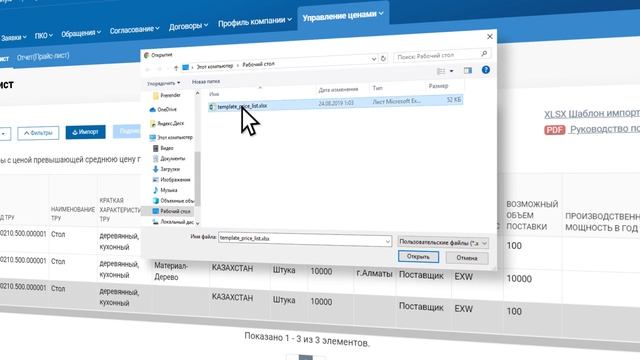This screenshot has height=360, width=640.
Task: Click the НАИМЕНОВАНИЕ ТРУ column header
Action: click(73, 213)
